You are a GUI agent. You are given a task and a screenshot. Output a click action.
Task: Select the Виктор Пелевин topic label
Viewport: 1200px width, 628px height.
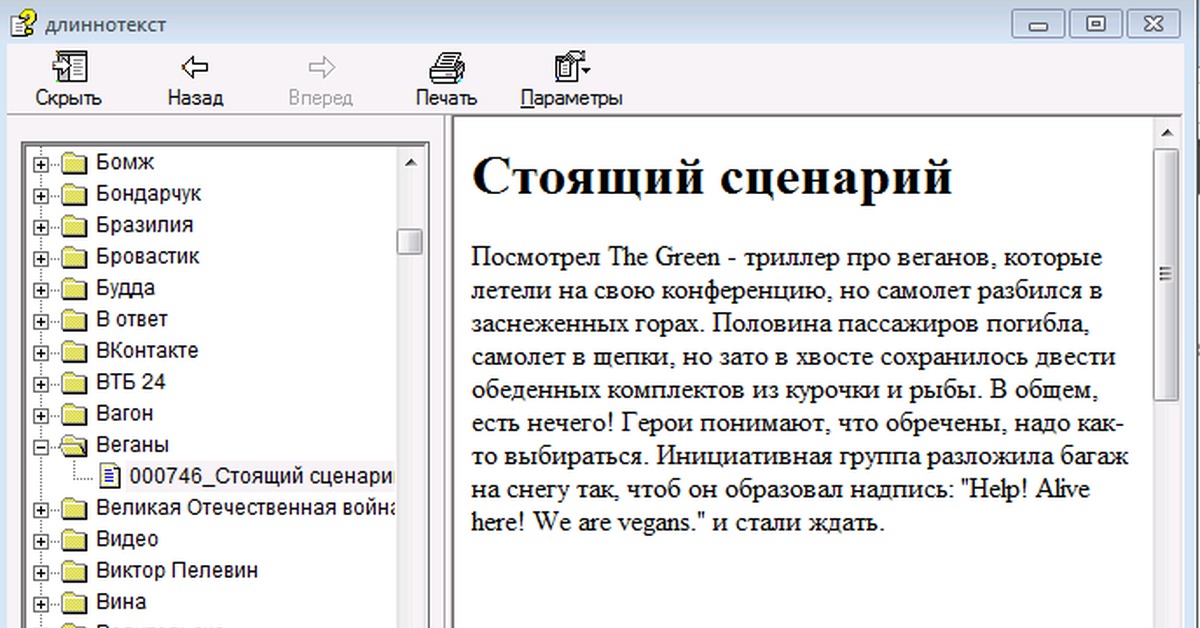177,571
